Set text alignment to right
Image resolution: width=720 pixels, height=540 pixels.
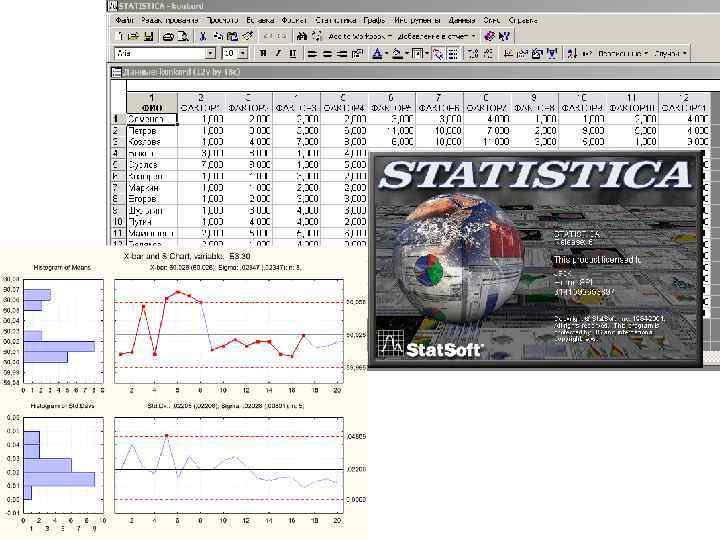click(x=342, y=53)
